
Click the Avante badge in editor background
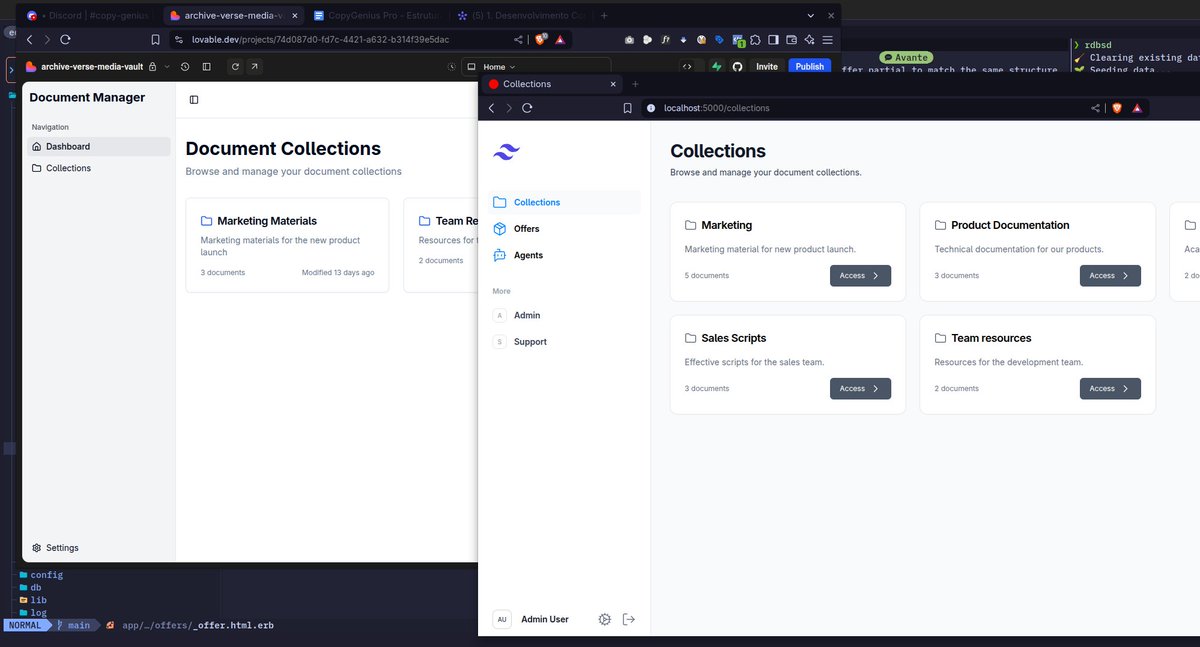906,58
